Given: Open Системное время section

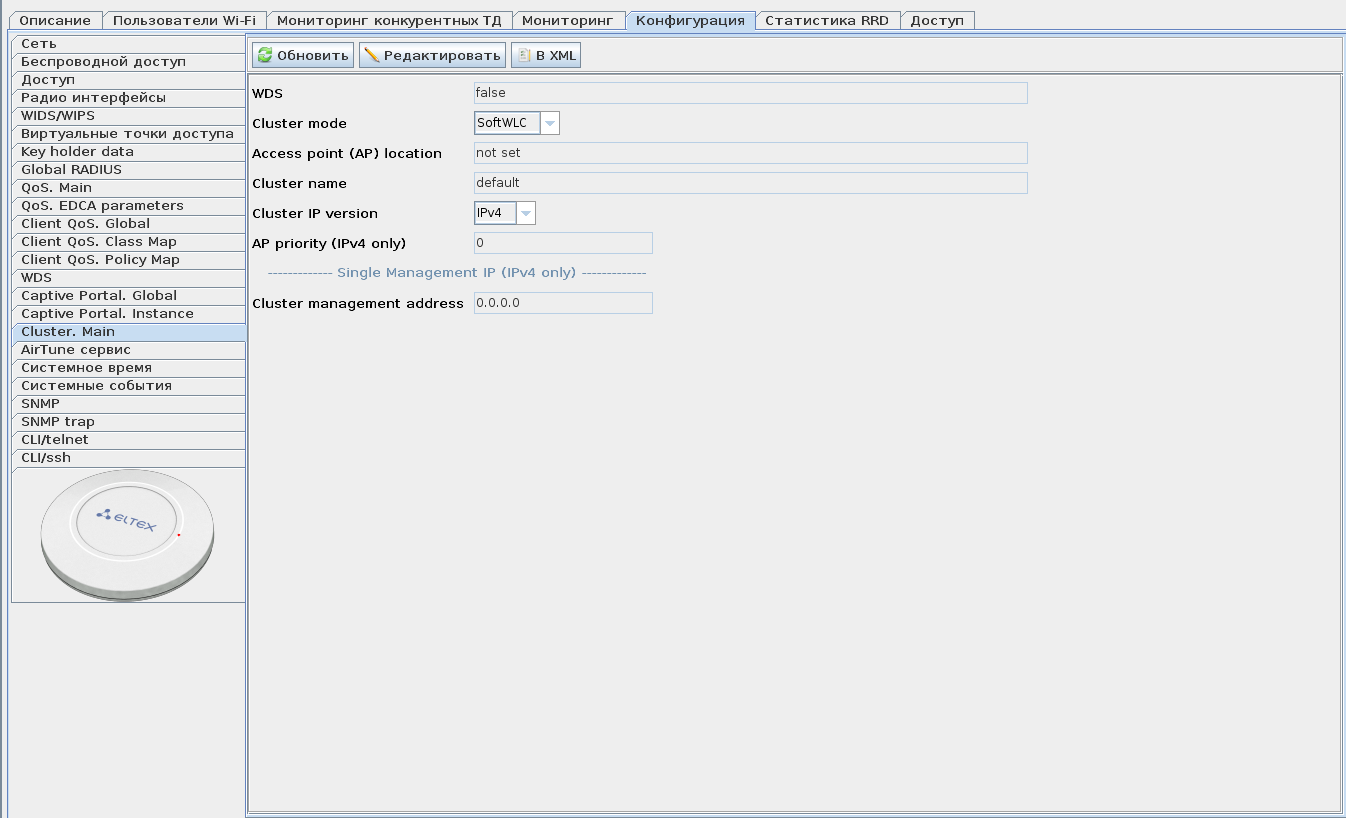Looking at the screenshot, I should [x=128, y=368].
